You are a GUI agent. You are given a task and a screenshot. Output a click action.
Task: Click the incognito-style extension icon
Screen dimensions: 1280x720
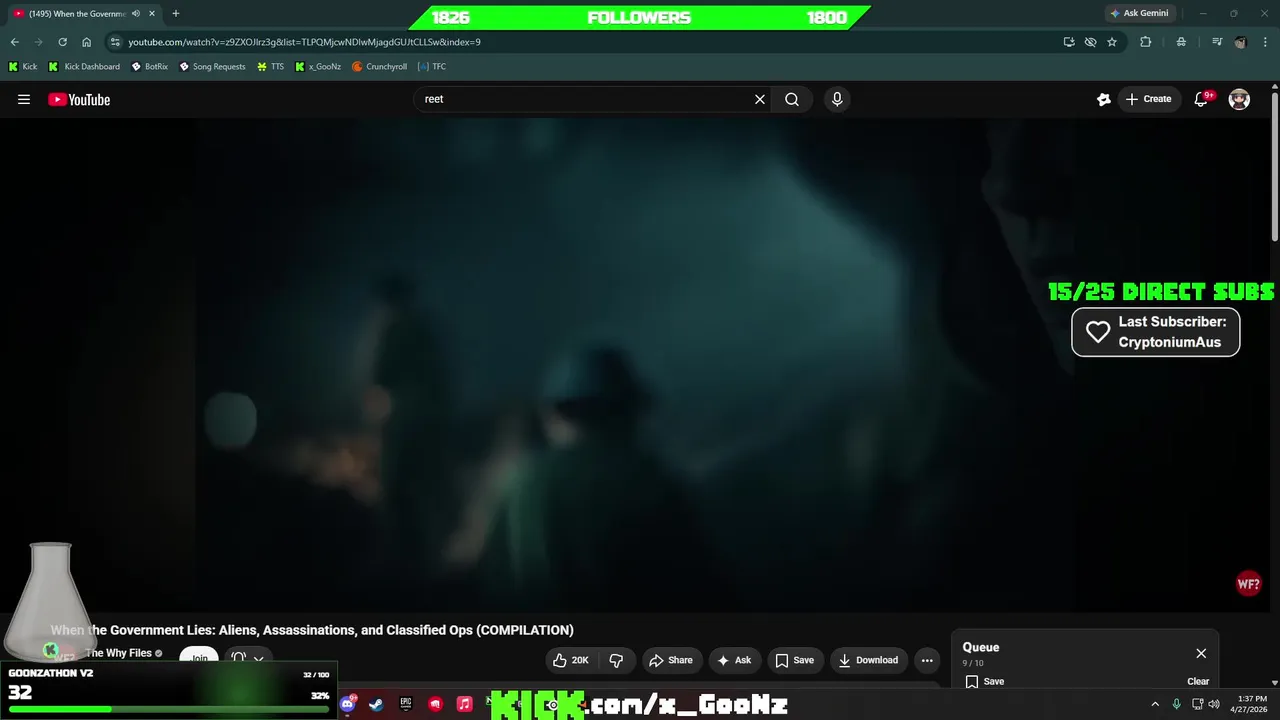point(1181,42)
